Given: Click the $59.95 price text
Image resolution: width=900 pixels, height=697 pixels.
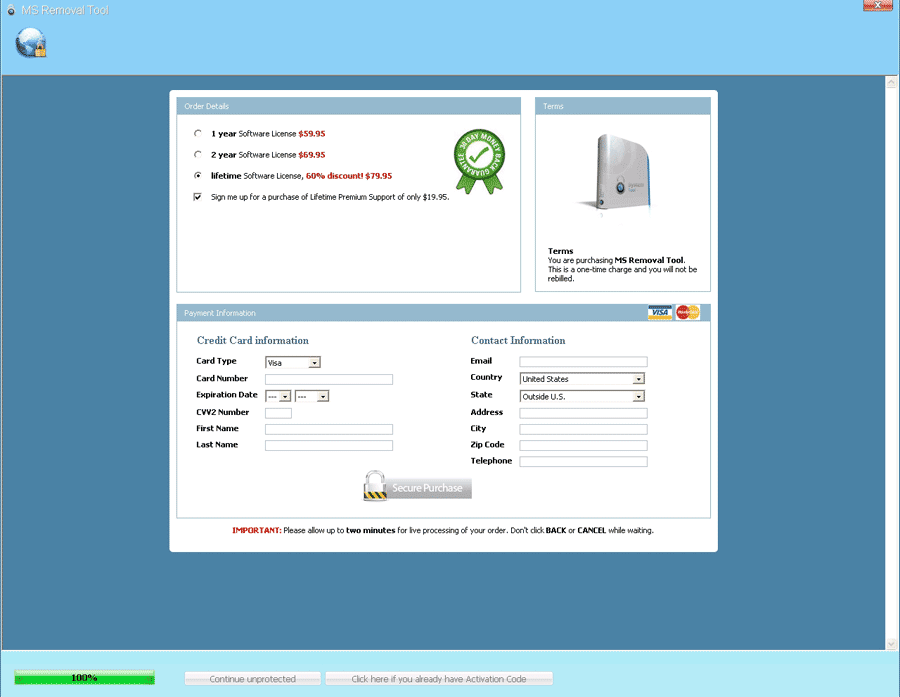Looking at the screenshot, I should pyautogui.click(x=312, y=134).
